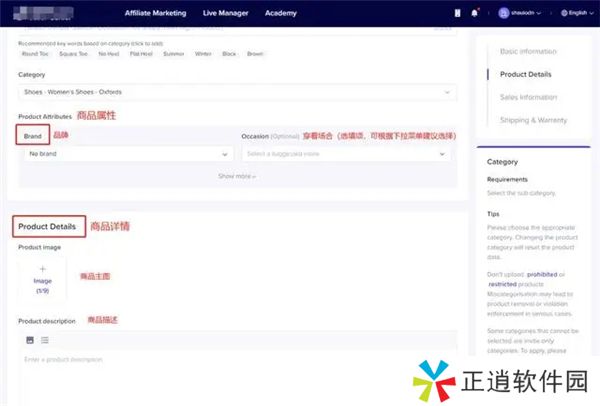Click the mobile phone icon in header
Image resolution: width=600 pixels, height=406 pixels.
click(x=458, y=13)
